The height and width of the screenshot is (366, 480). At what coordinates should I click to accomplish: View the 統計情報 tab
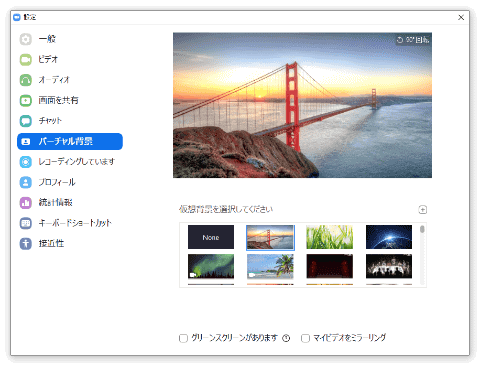70,203
